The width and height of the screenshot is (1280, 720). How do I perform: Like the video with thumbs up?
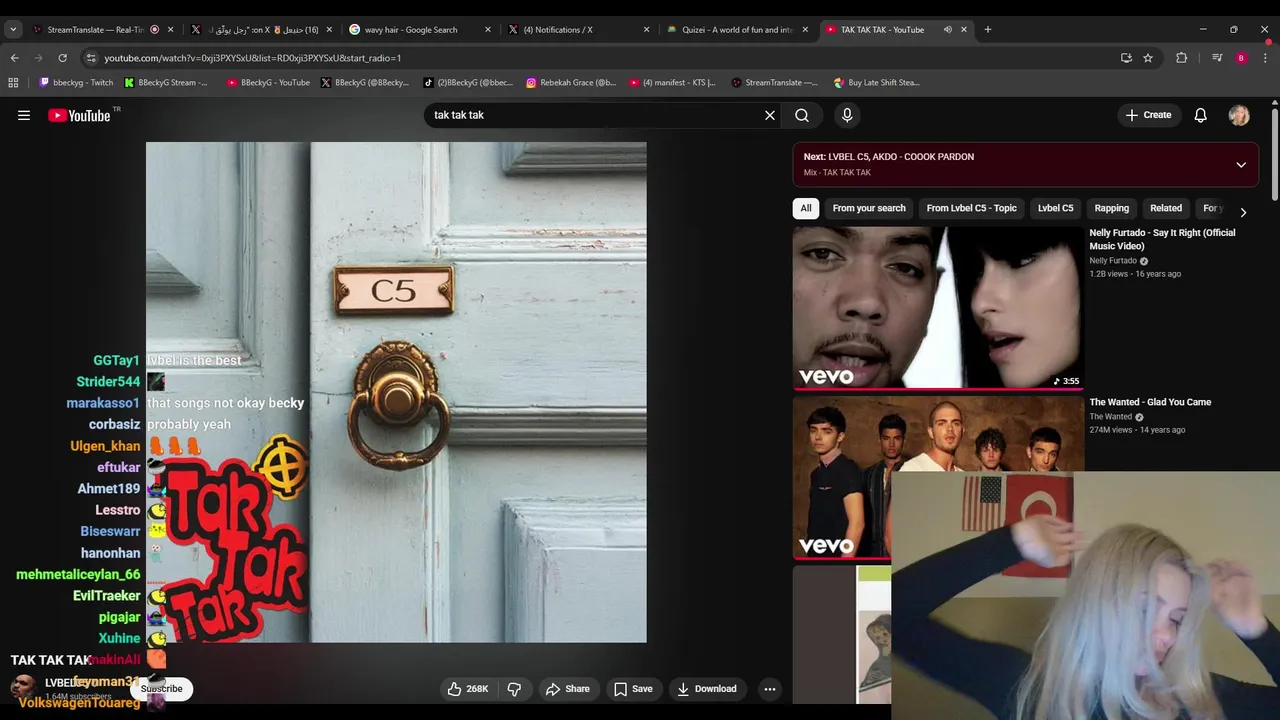pyautogui.click(x=467, y=689)
